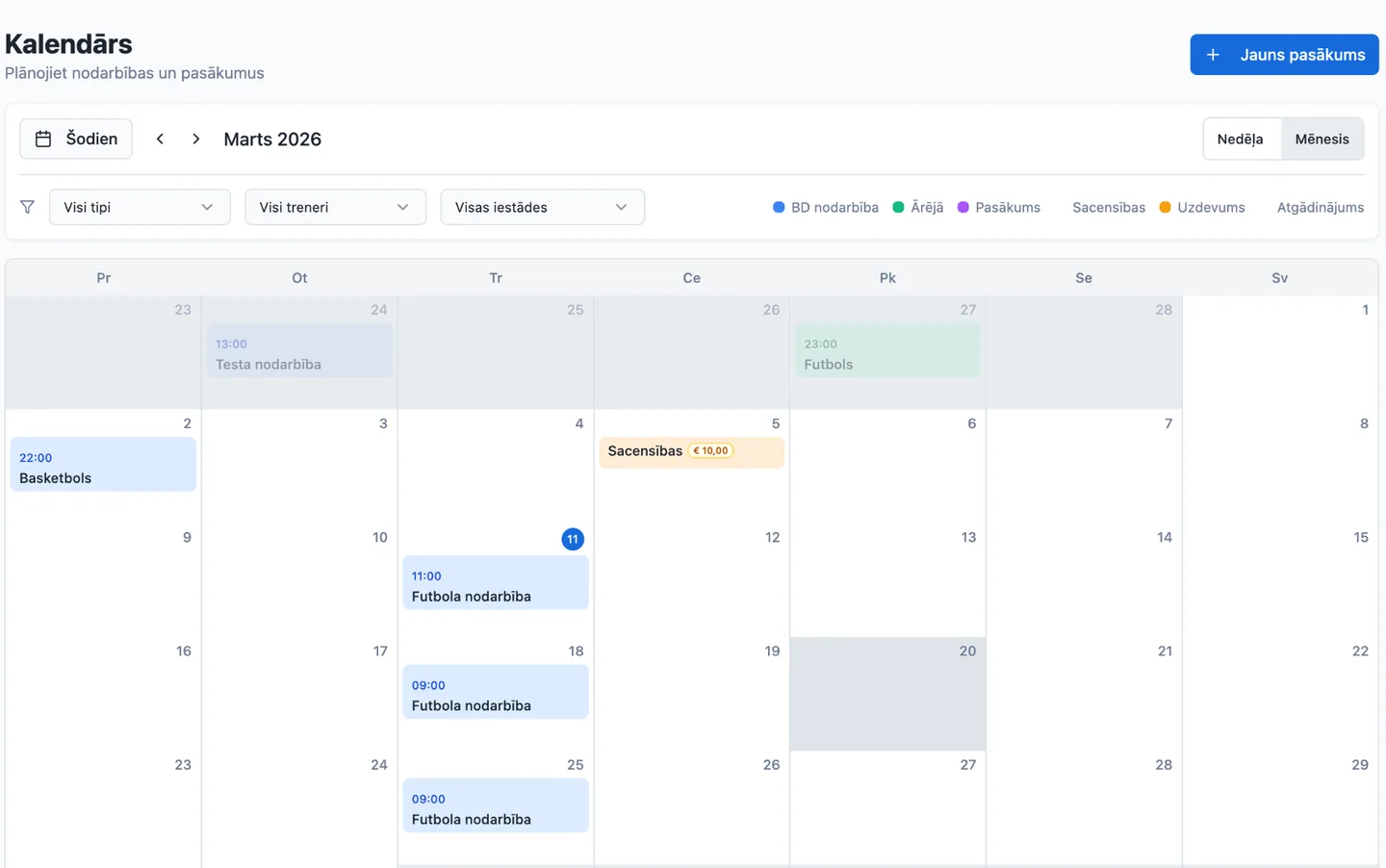The image size is (1386, 868).
Task: Click the green Ārējā legend dot
Action: (x=898, y=207)
